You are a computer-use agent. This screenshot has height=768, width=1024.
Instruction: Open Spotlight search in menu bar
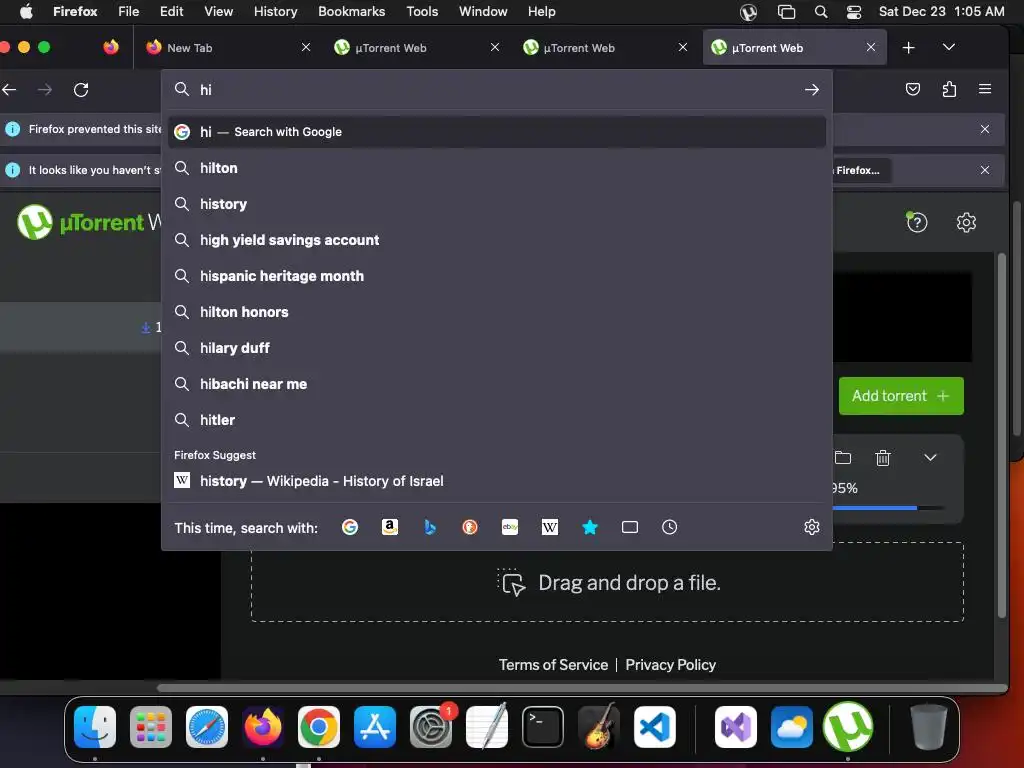[821, 12]
